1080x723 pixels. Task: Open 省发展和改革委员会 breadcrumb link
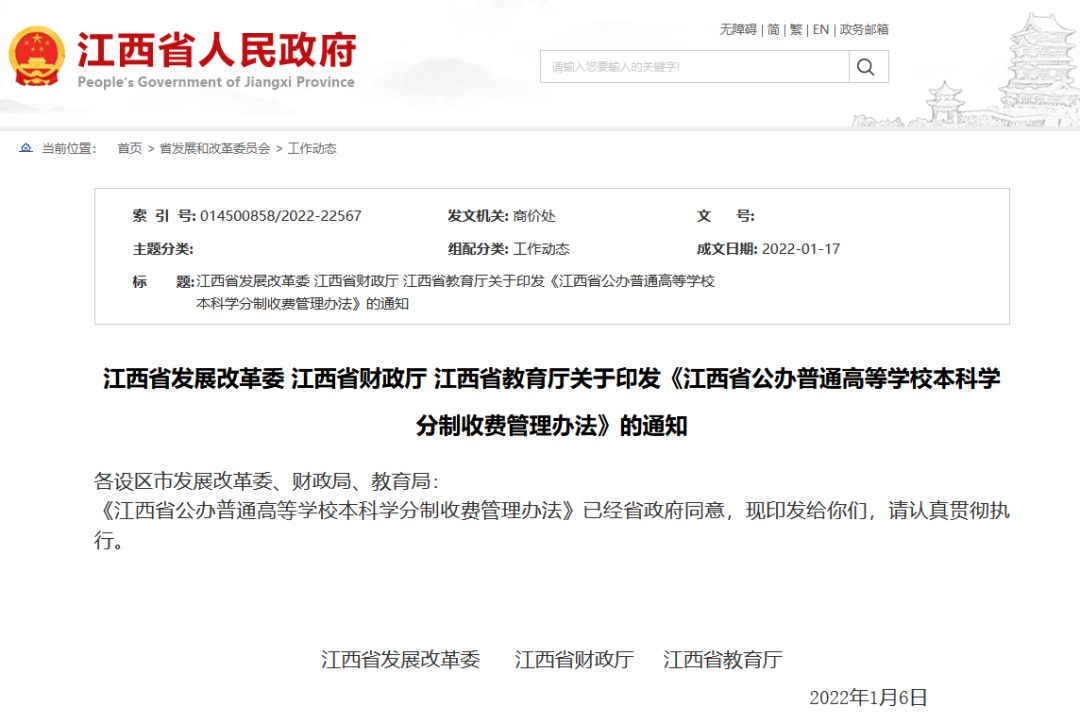click(215, 148)
